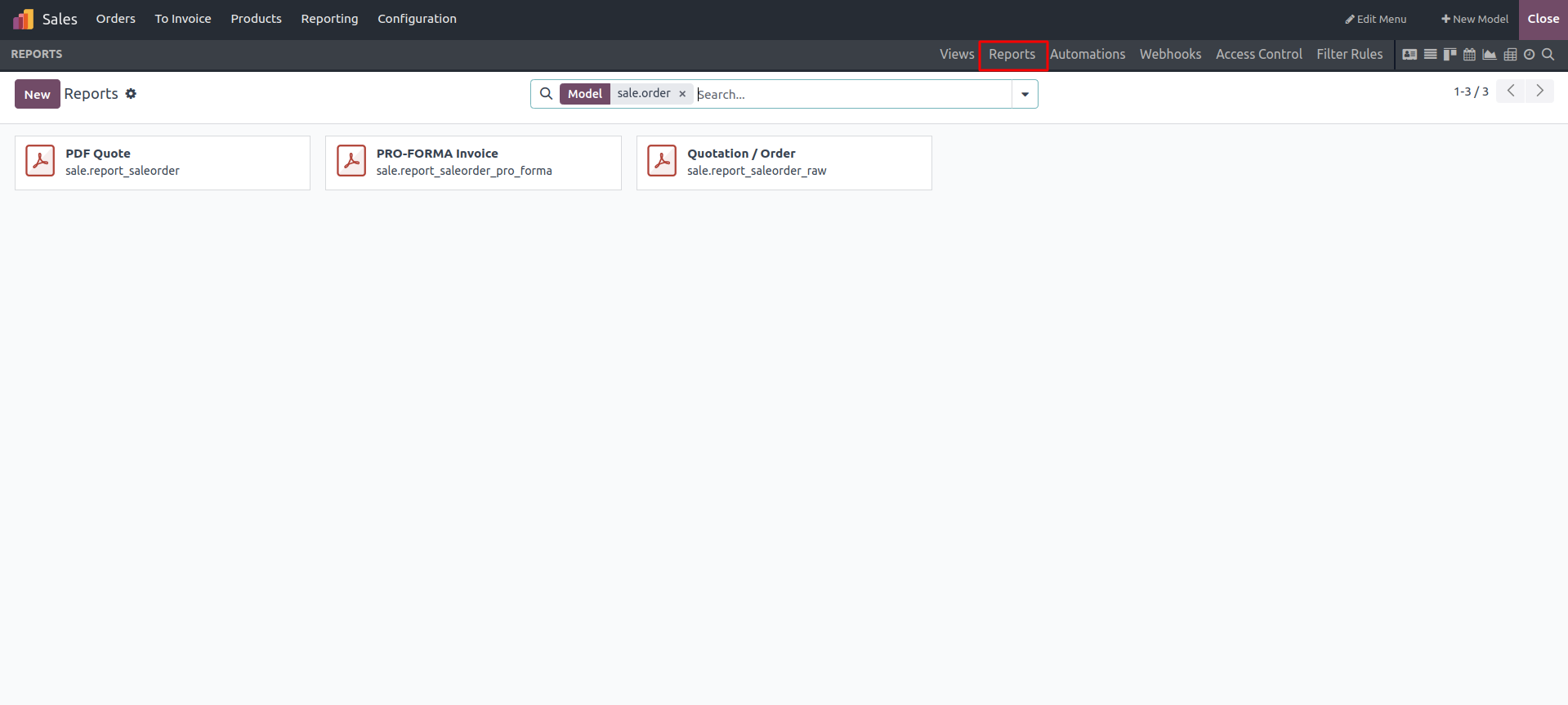1568x705 pixels.
Task: Click the magnifier icon in the search box
Action: (x=547, y=94)
